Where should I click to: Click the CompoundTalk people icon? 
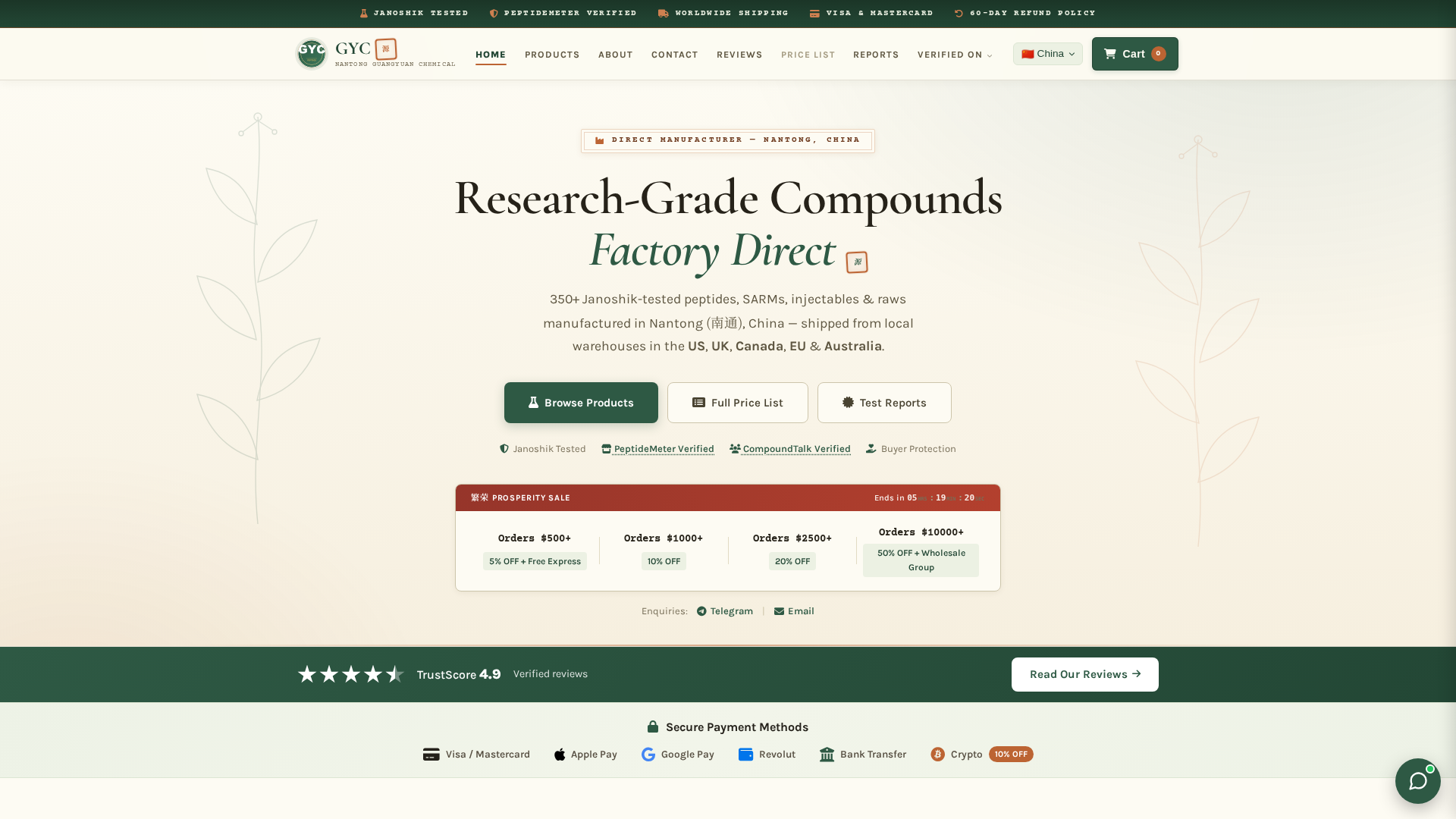[735, 449]
